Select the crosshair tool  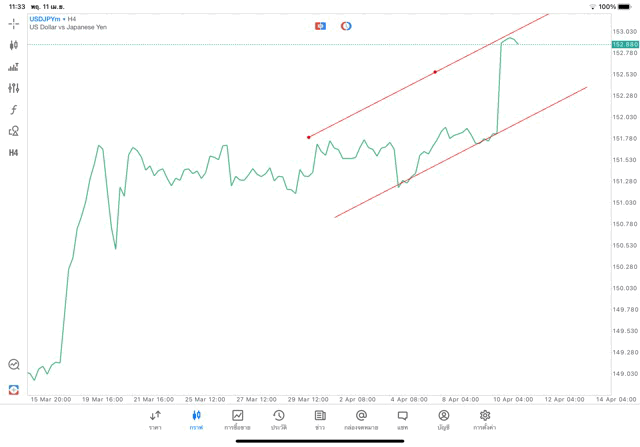tap(13, 23)
